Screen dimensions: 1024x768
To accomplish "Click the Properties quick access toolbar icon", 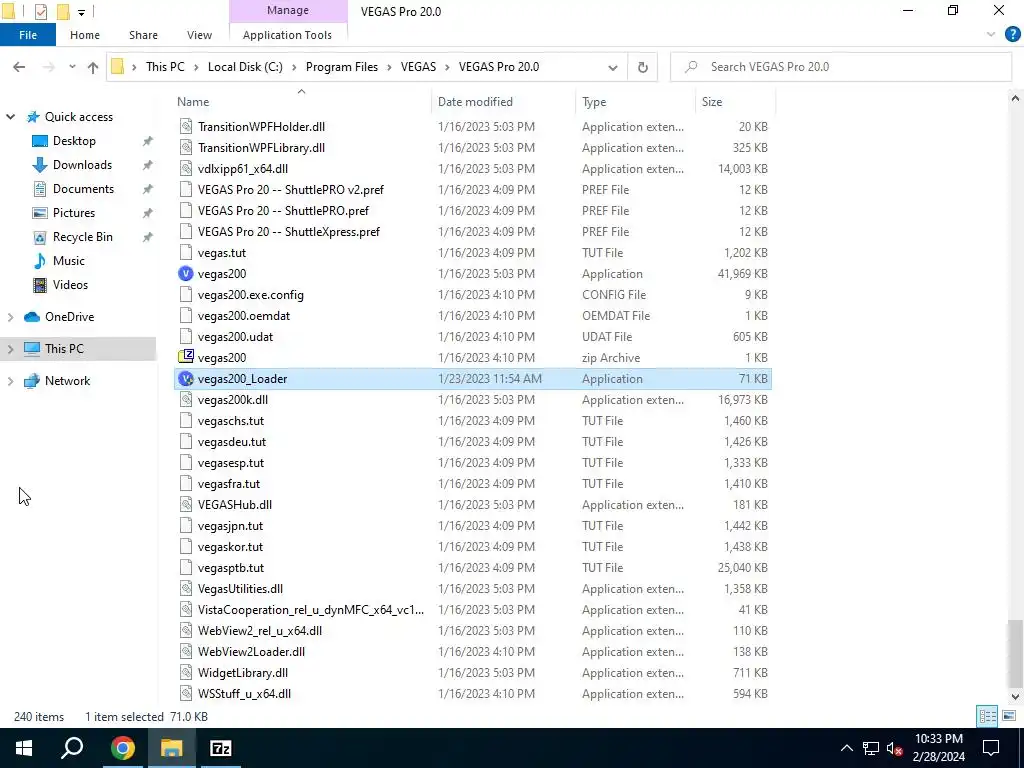I will point(40,12).
